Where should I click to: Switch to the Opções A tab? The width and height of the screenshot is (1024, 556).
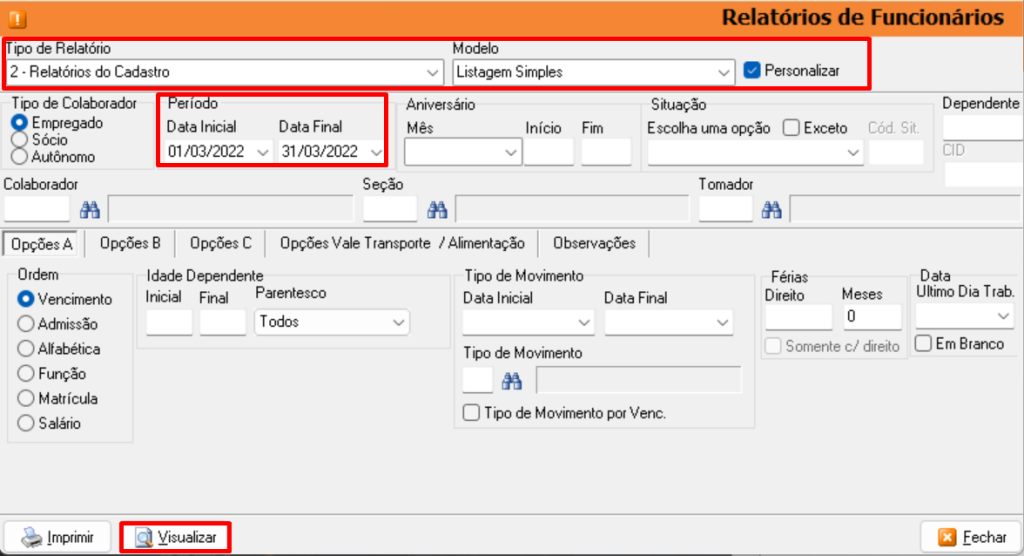click(41, 244)
